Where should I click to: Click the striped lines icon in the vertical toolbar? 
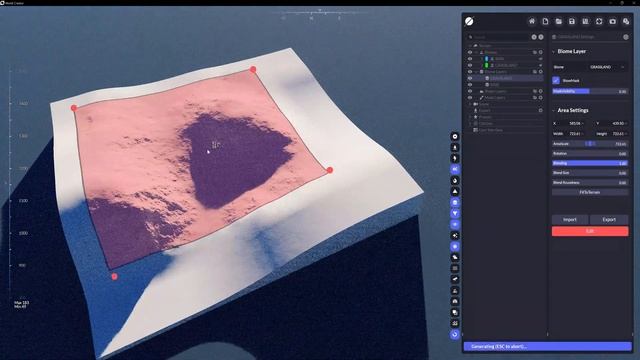click(x=455, y=268)
